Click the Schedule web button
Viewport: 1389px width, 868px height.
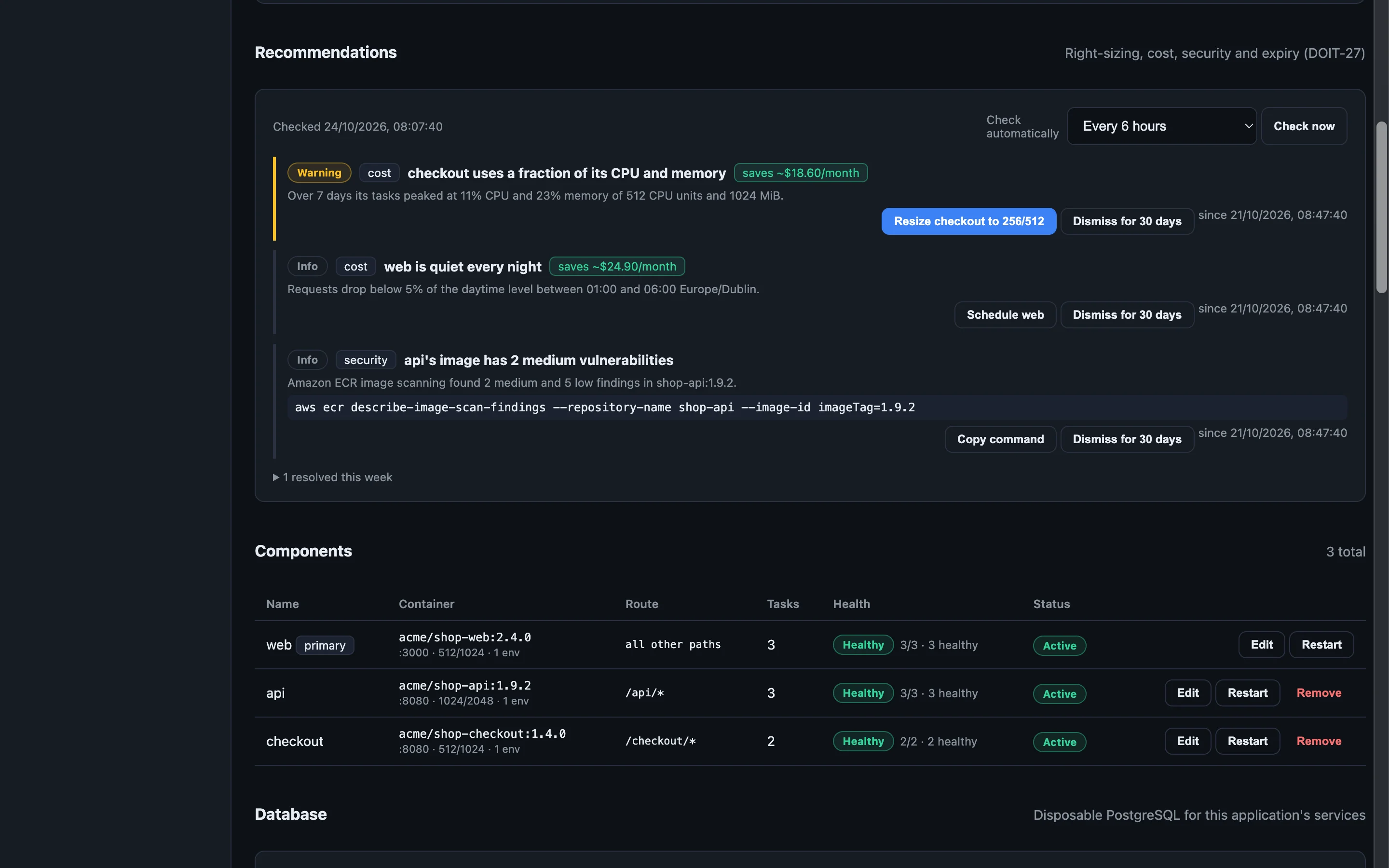[1005, 314]
